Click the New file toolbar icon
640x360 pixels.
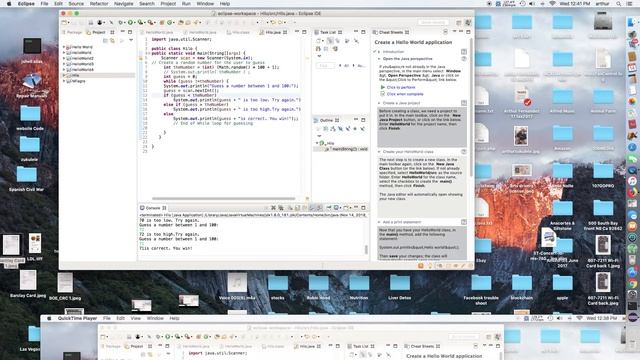[63, 22]
